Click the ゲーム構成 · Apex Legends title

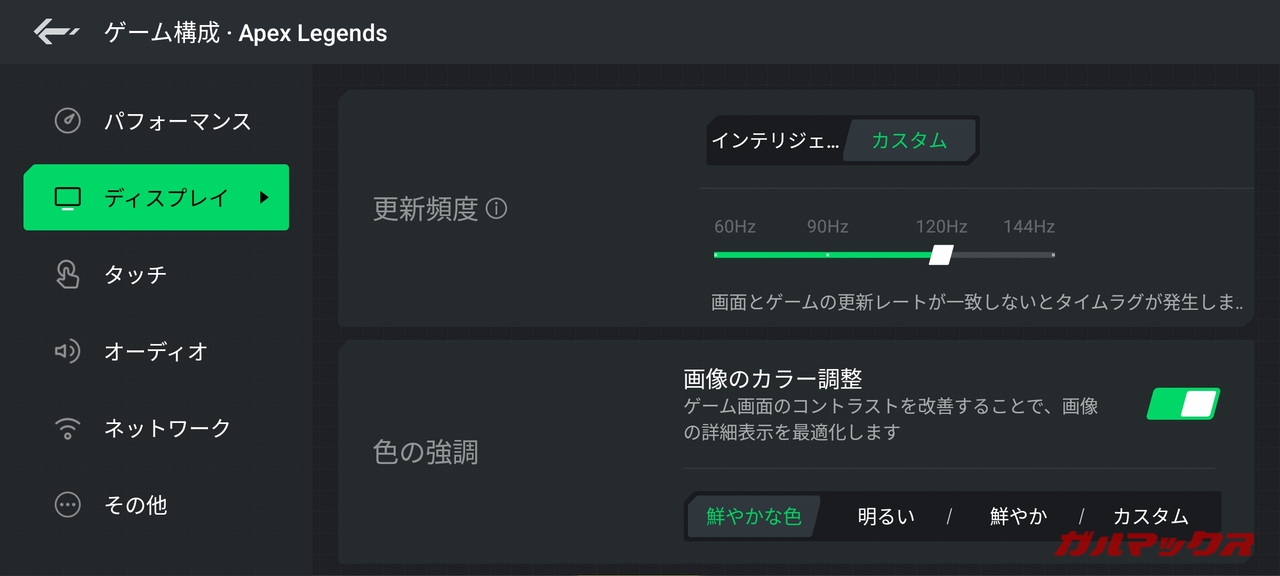click(245, 33)
